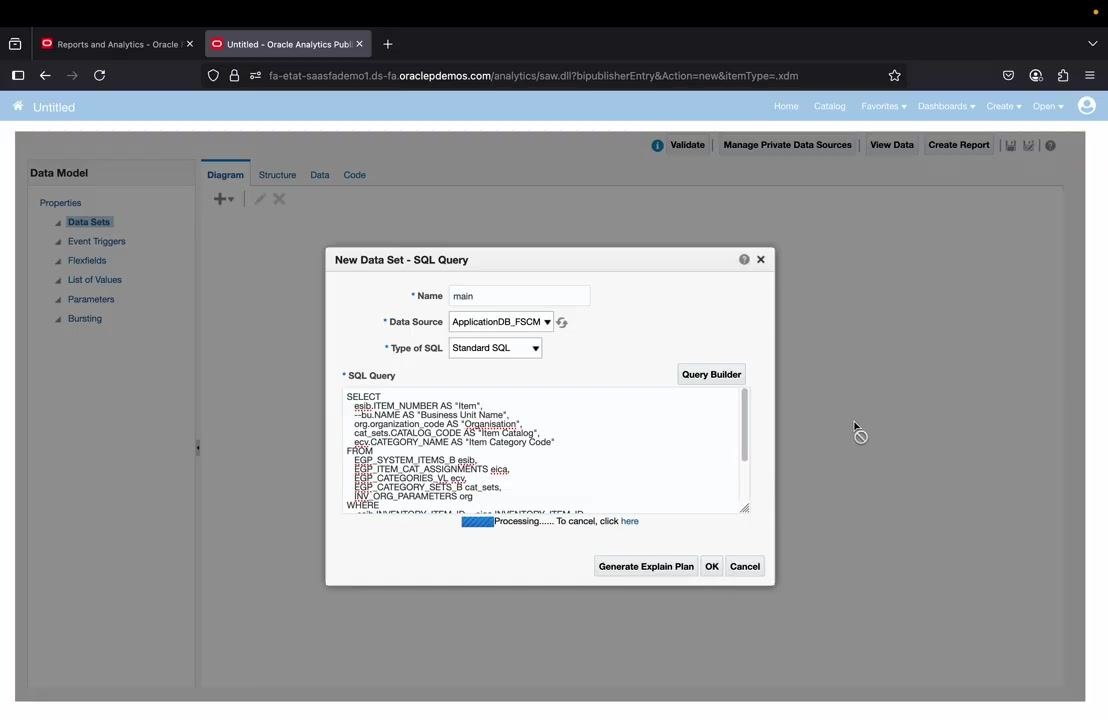Select the Diagram tab

tap(225, 175)
